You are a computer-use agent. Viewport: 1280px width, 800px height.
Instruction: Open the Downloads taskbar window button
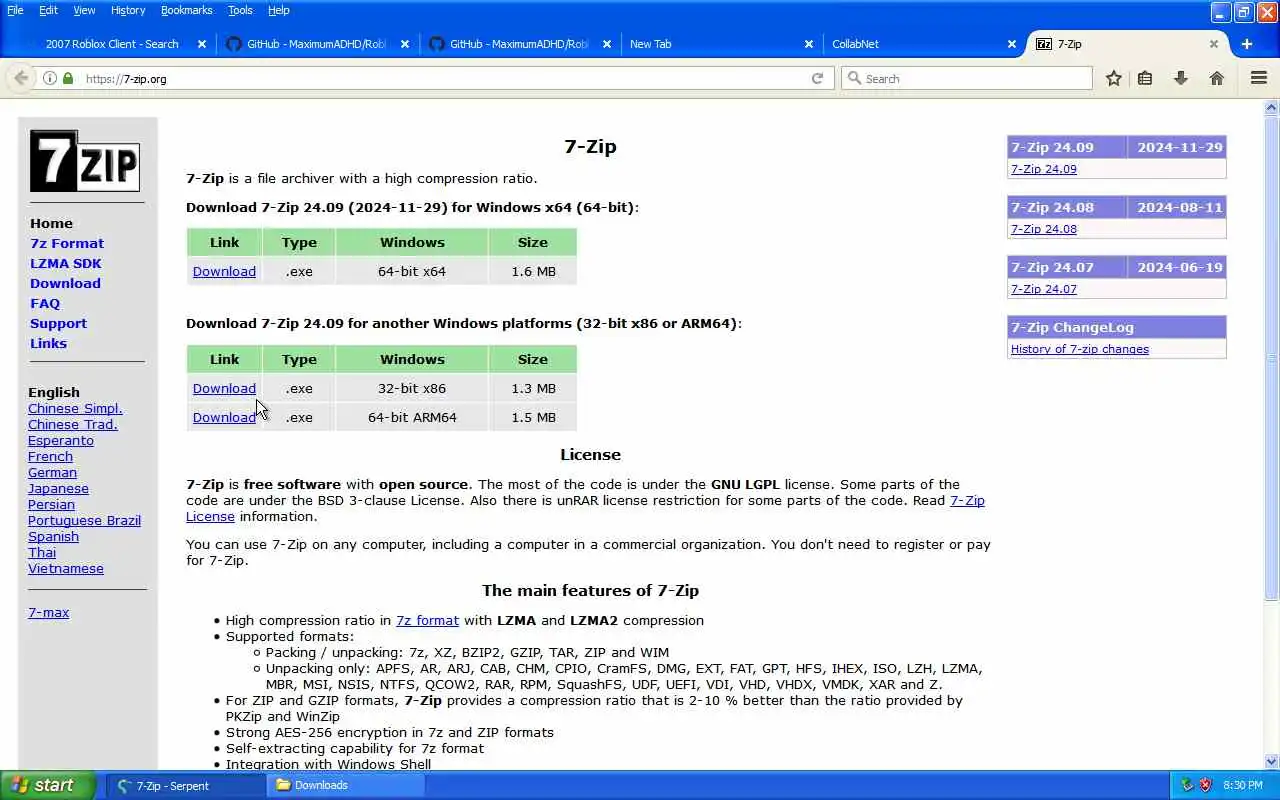346,785
